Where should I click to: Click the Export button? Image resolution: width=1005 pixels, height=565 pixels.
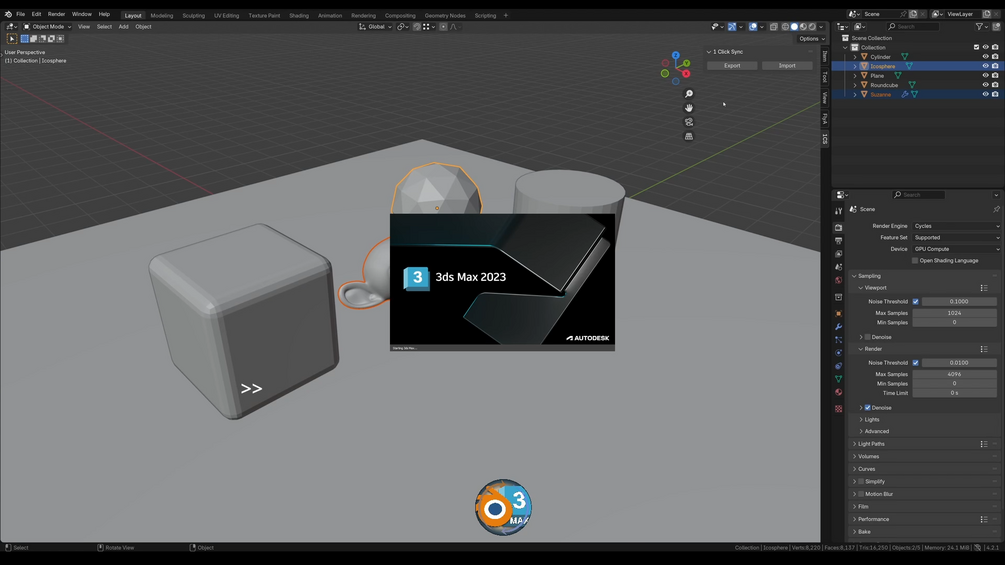click(732, 65)
